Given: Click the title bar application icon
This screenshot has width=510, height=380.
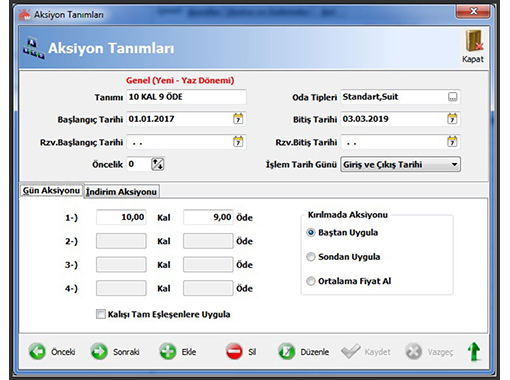Looking at the screenshot, I should pyautogui.click(x=24, y=15).
